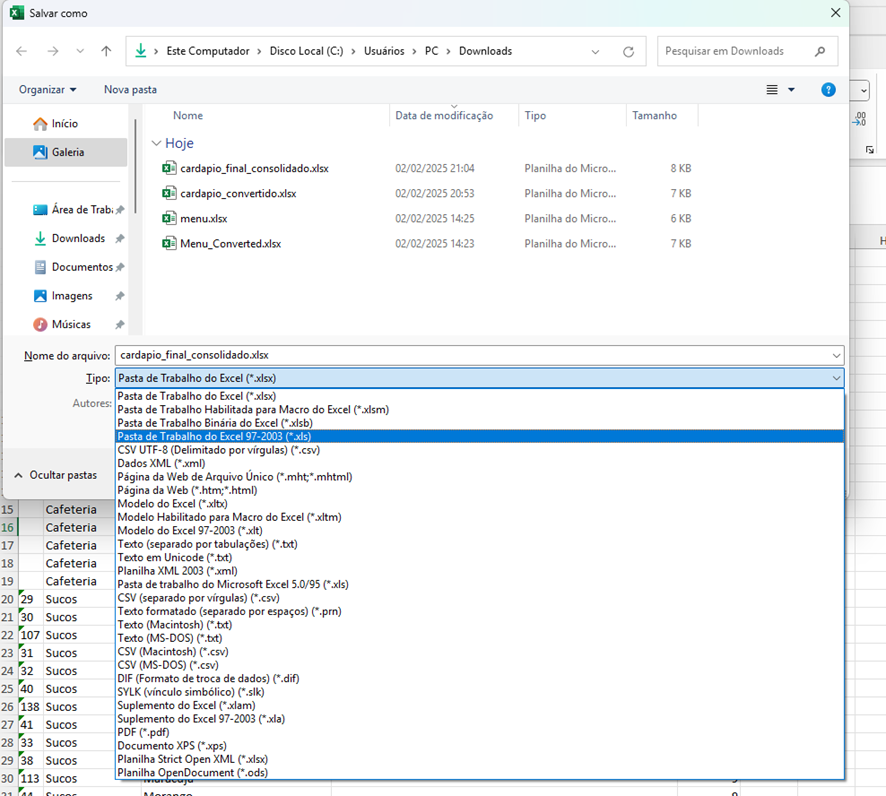The height and width of the screenshot is (796, 886).
Task: Open Músicas in the sidebar
Action: tap(70, 324)
